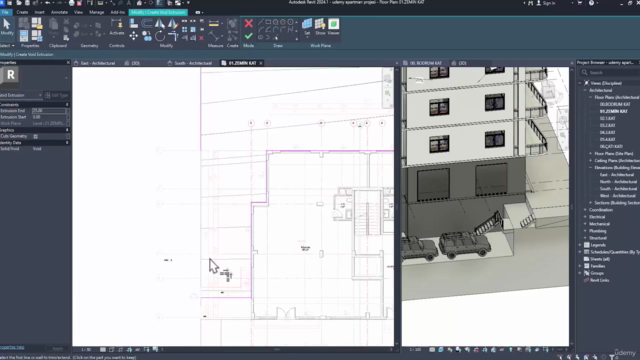
Task: Open the Create ribbon tab
Action: click(x=22, y=12)
